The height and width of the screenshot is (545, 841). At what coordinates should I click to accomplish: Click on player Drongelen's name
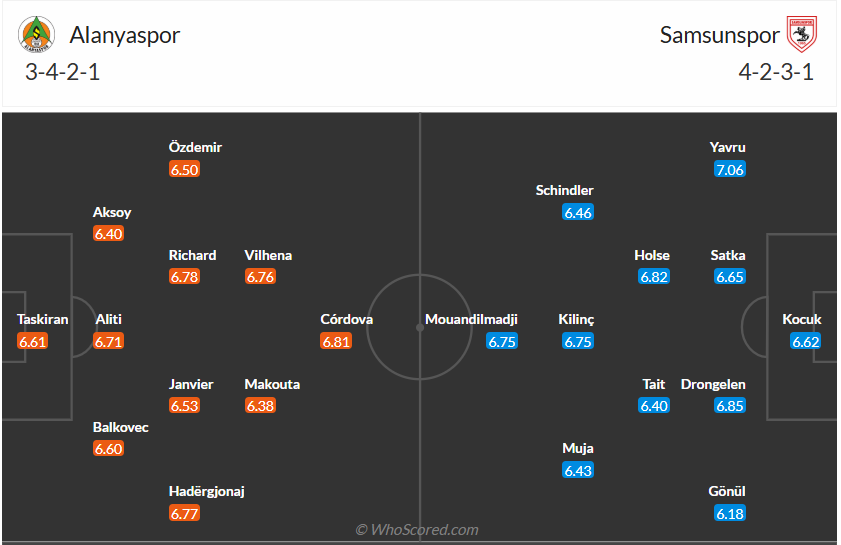pyautogui.click(x=713, y=384)
